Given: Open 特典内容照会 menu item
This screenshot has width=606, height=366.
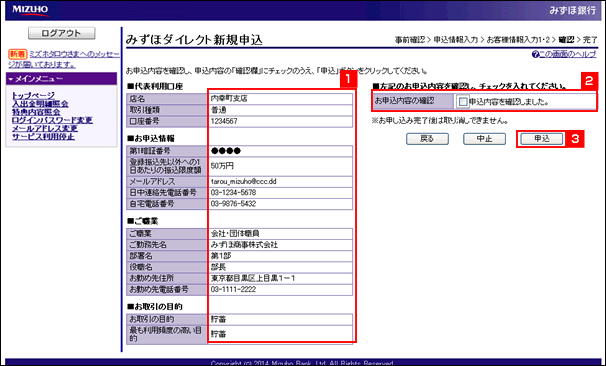Looking at the screenshot, I should [36, 112].
